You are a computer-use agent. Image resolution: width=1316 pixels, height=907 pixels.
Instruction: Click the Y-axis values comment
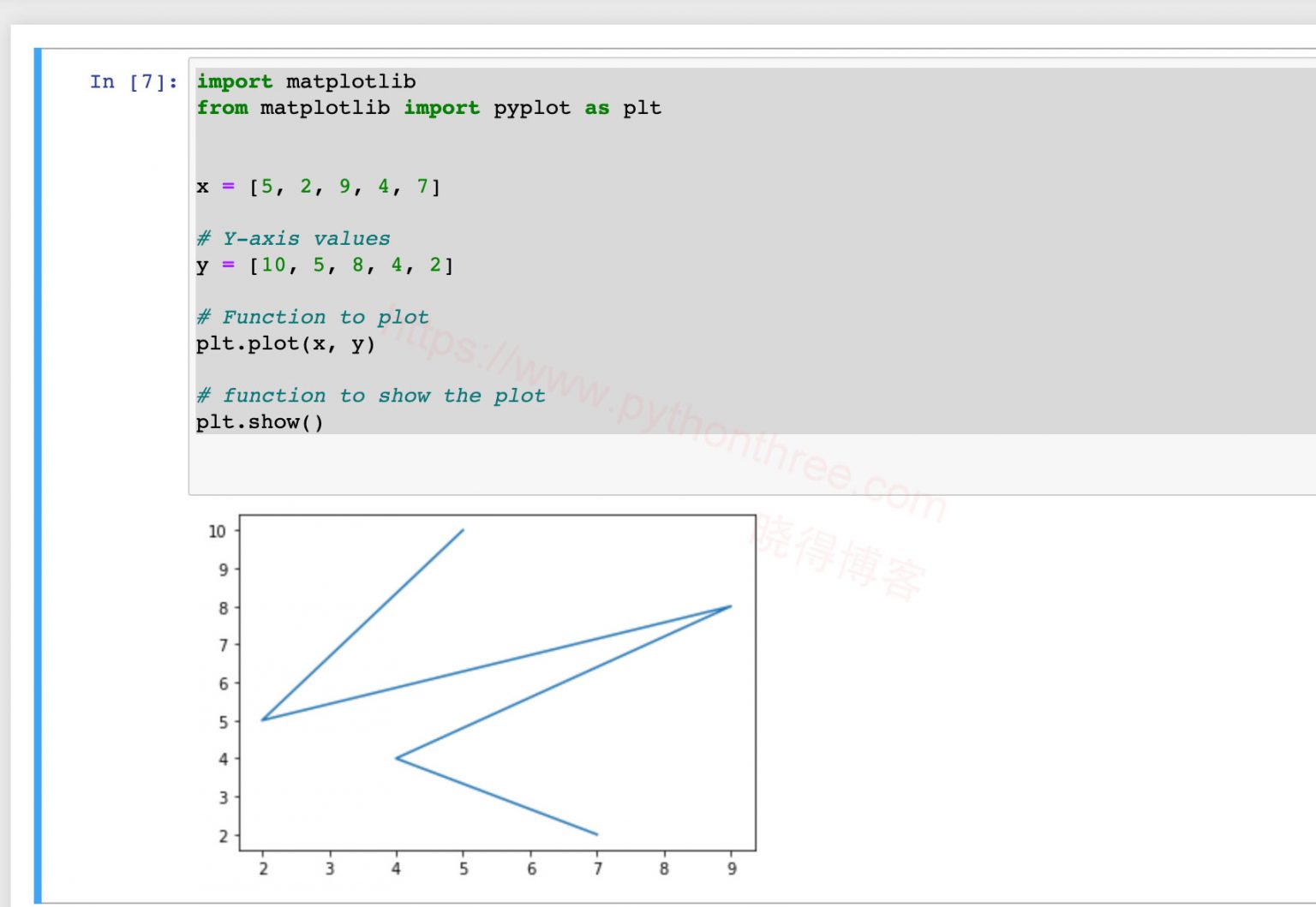[294, 238]
